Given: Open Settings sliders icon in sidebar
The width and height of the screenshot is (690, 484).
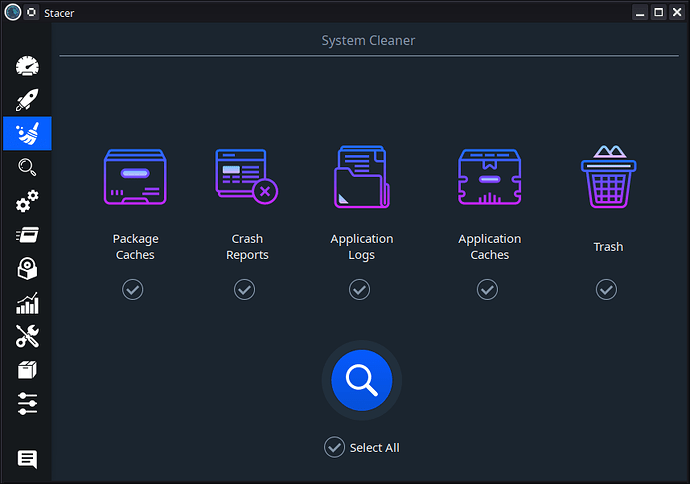Looking at the screenshot, I should 27,404.
